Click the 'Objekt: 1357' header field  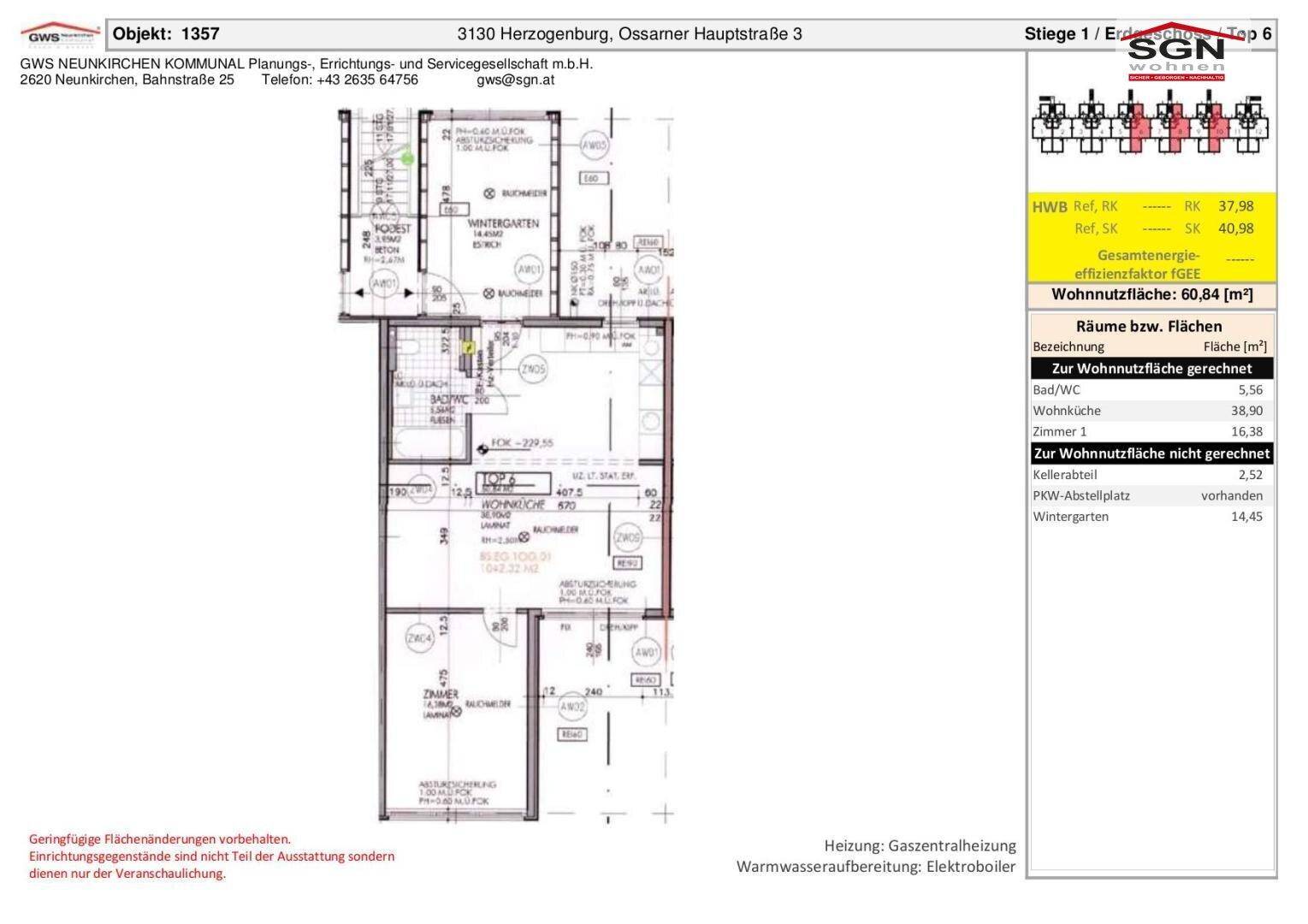coord(167,34)
